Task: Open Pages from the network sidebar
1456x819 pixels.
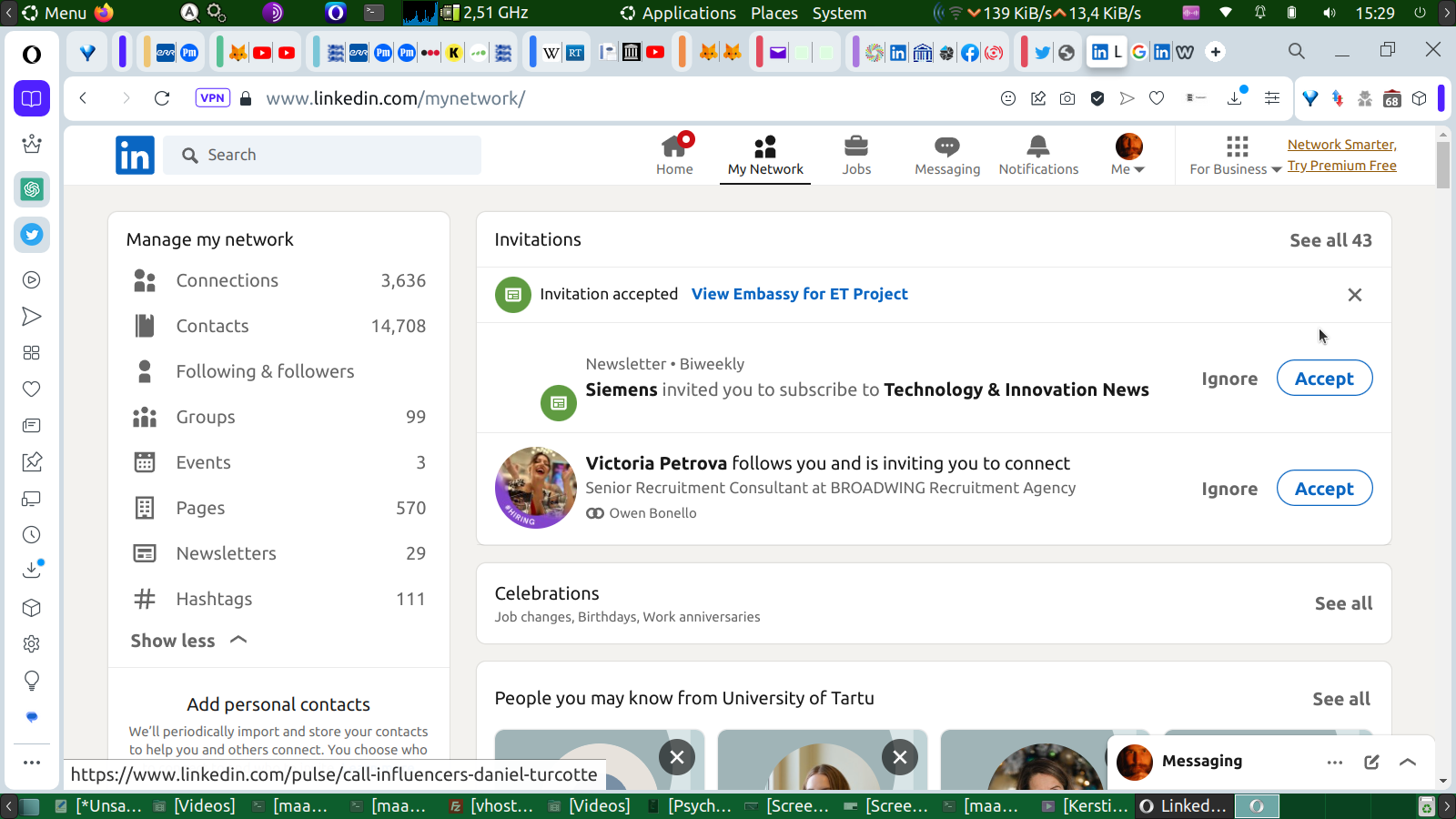Action: pyautogui.click(x=278, y=508)
